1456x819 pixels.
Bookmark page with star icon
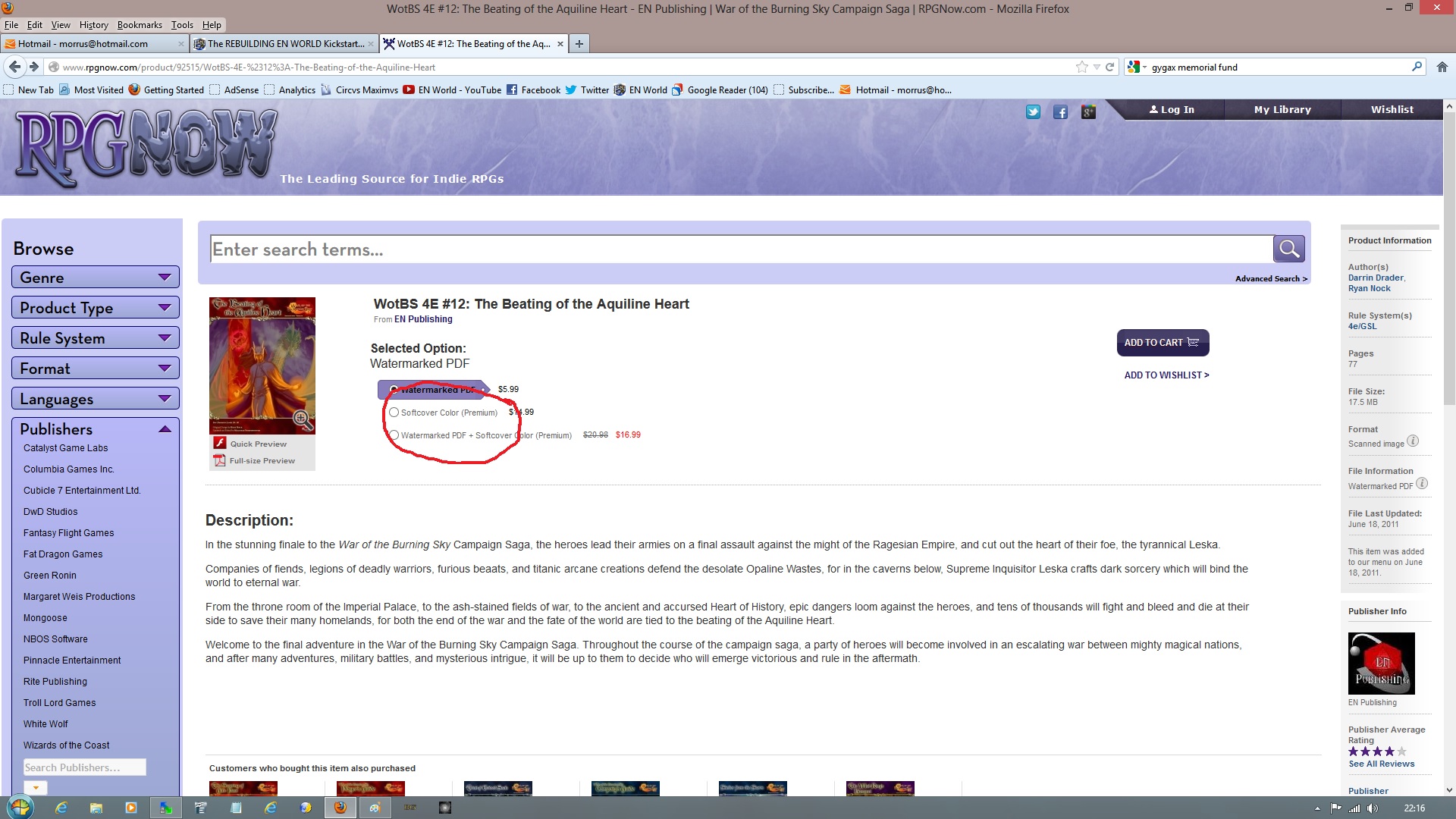pyautogui.click(x=1081, y=67)
